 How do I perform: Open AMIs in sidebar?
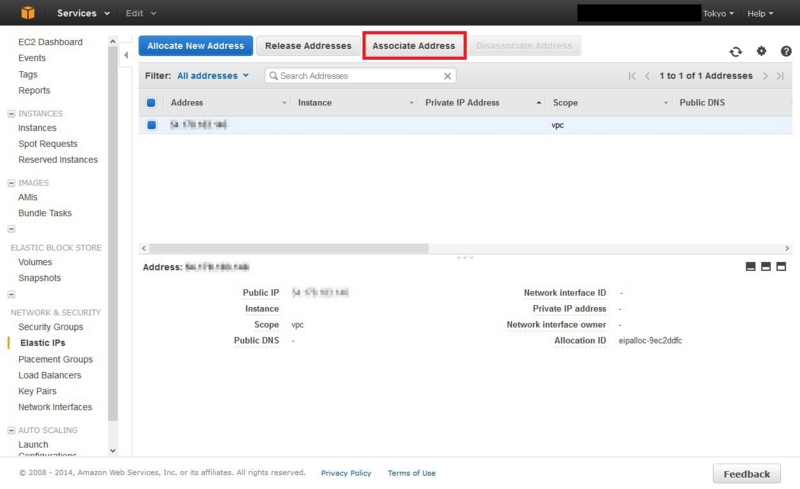tap(28, 197)
